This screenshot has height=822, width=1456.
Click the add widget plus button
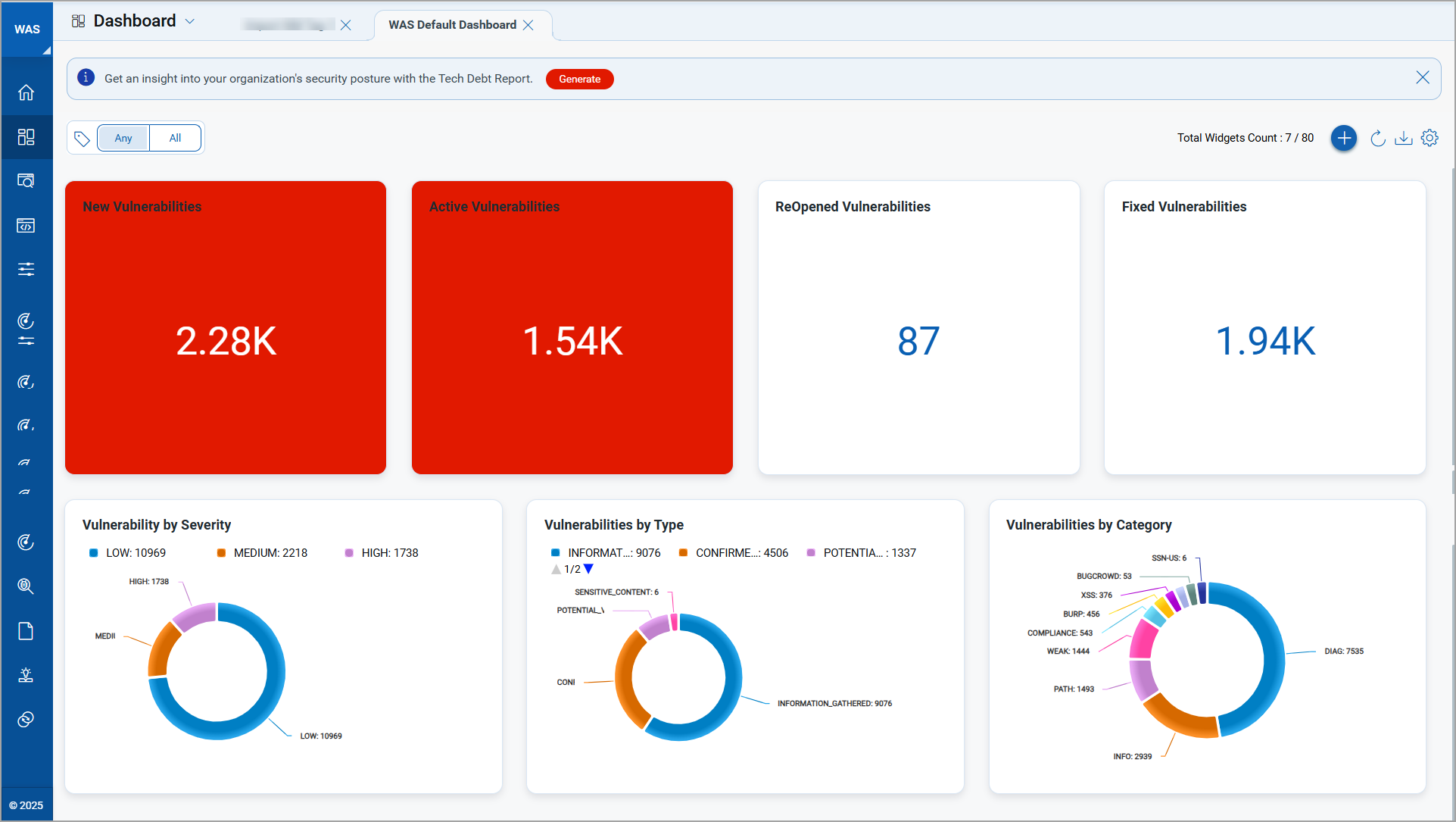click(x=1344, y=138)
